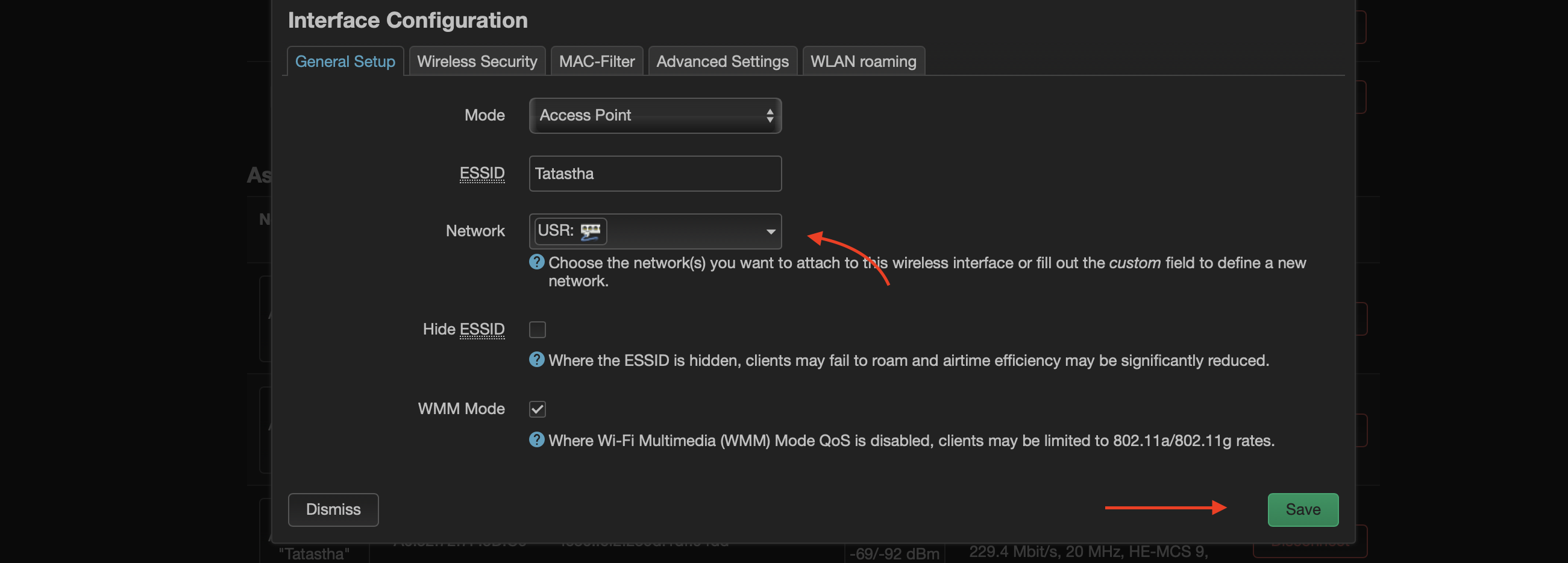Click the Mode select stepper arrows

click(x=770, y=116)
